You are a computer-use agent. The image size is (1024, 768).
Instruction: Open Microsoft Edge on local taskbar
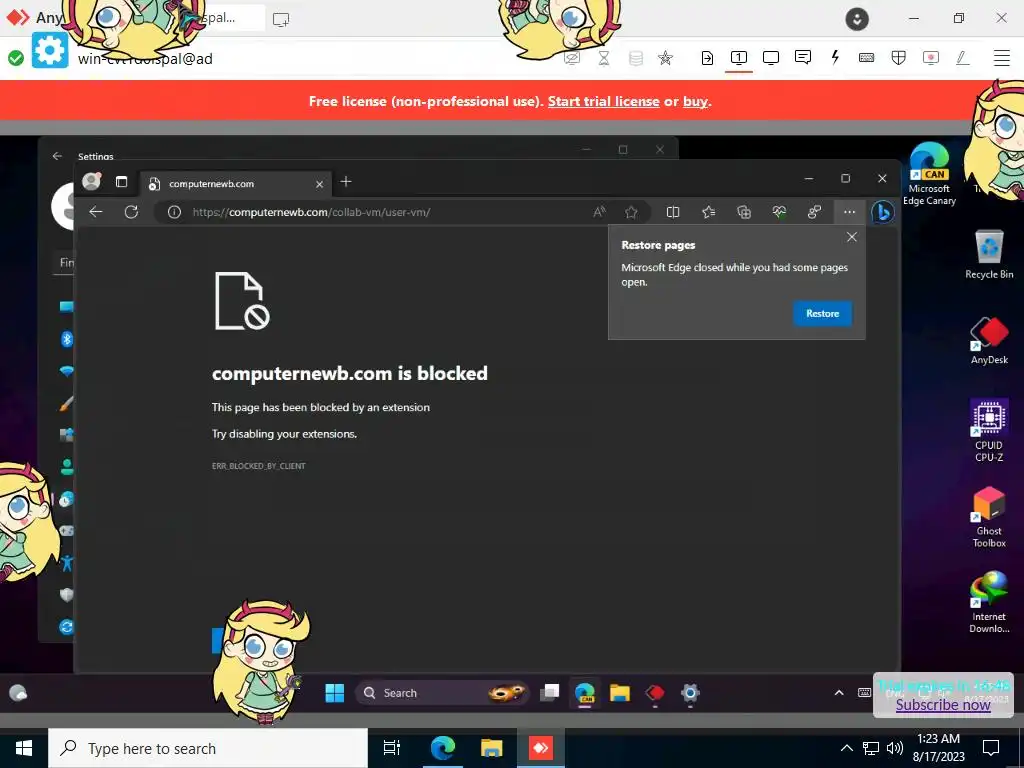tap(442, 748)
